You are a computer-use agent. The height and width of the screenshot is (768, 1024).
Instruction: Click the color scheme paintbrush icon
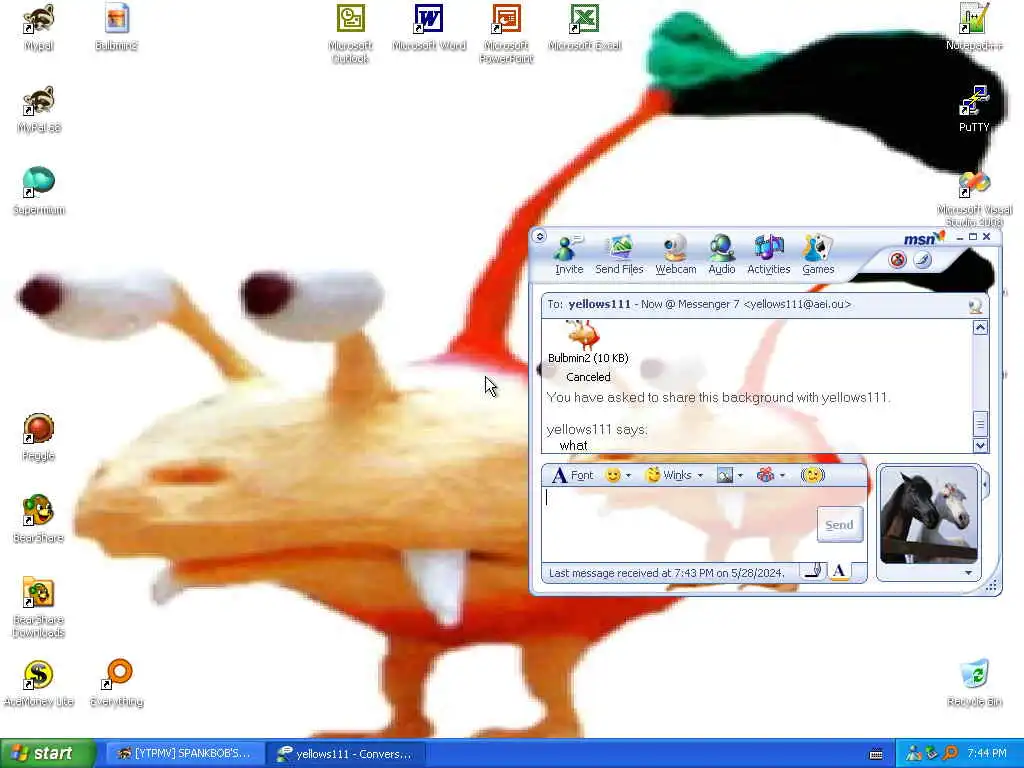[x=922, y=260]
